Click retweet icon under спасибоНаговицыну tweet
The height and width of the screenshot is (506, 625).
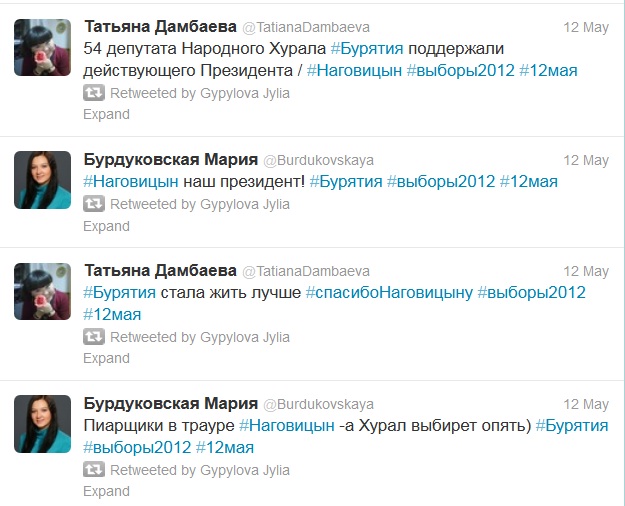click(93, 337)
